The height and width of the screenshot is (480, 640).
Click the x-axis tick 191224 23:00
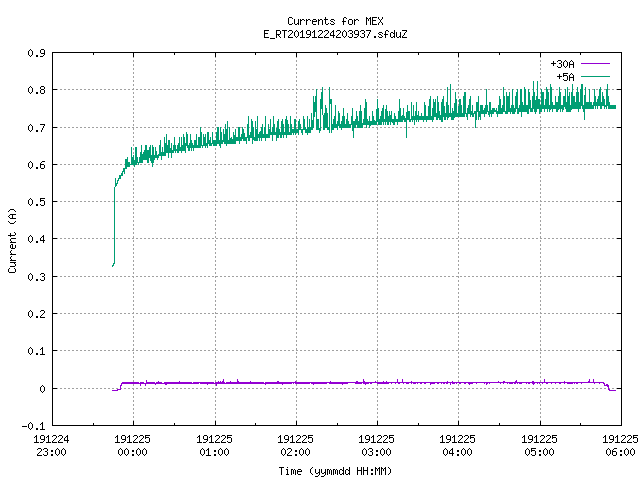pos(51,445)
